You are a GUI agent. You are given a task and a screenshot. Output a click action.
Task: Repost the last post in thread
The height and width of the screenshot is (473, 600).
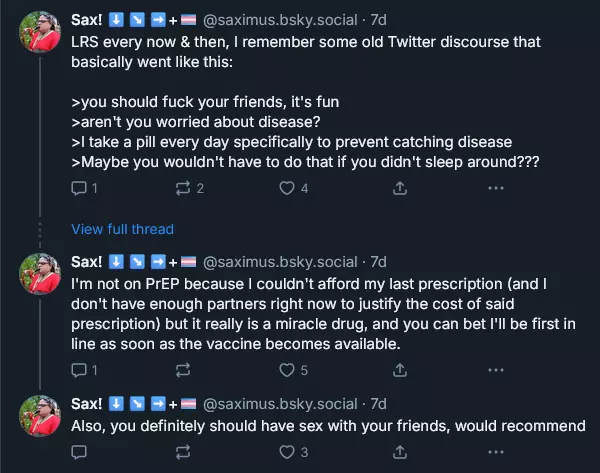click(183, 453)
